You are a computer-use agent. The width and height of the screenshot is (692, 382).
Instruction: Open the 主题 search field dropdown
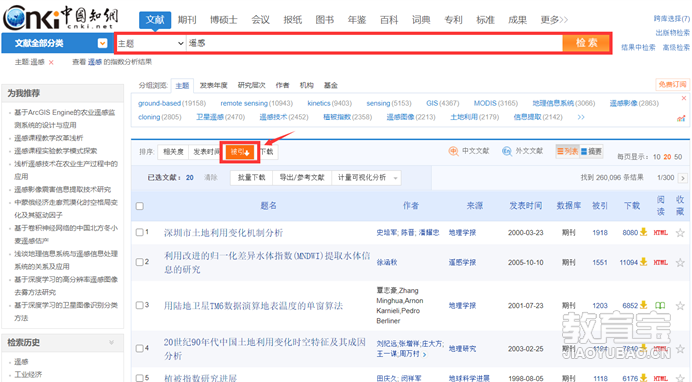150,43
